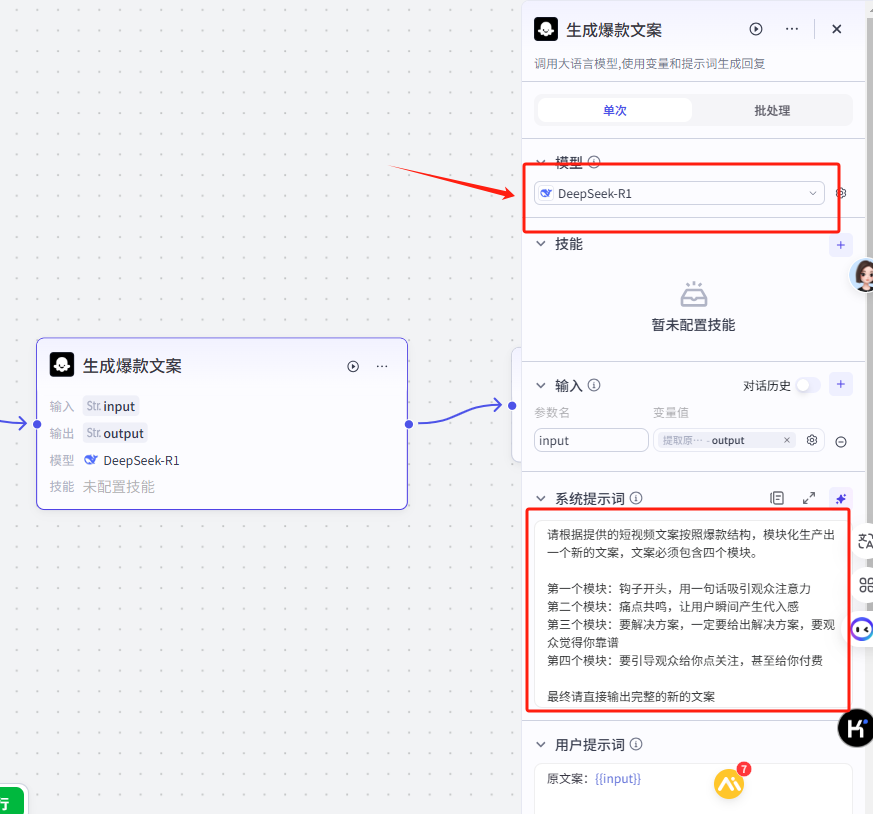Open the panel header more options menu

click(x=792, y=29)
